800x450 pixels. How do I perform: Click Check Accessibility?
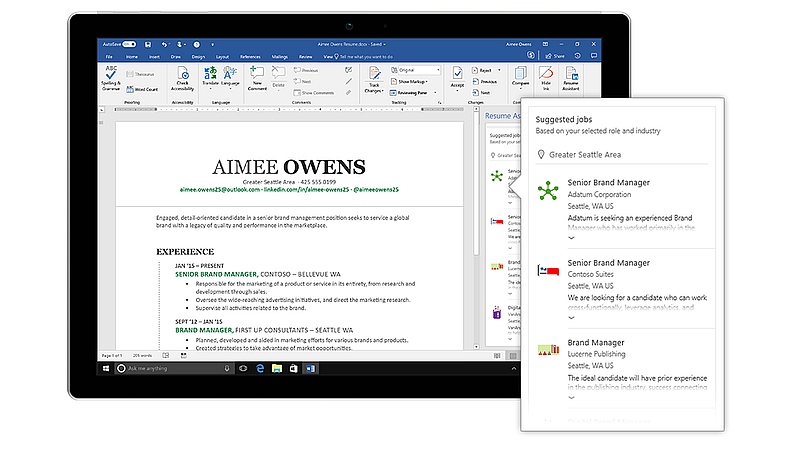click(x=183, y=79)
